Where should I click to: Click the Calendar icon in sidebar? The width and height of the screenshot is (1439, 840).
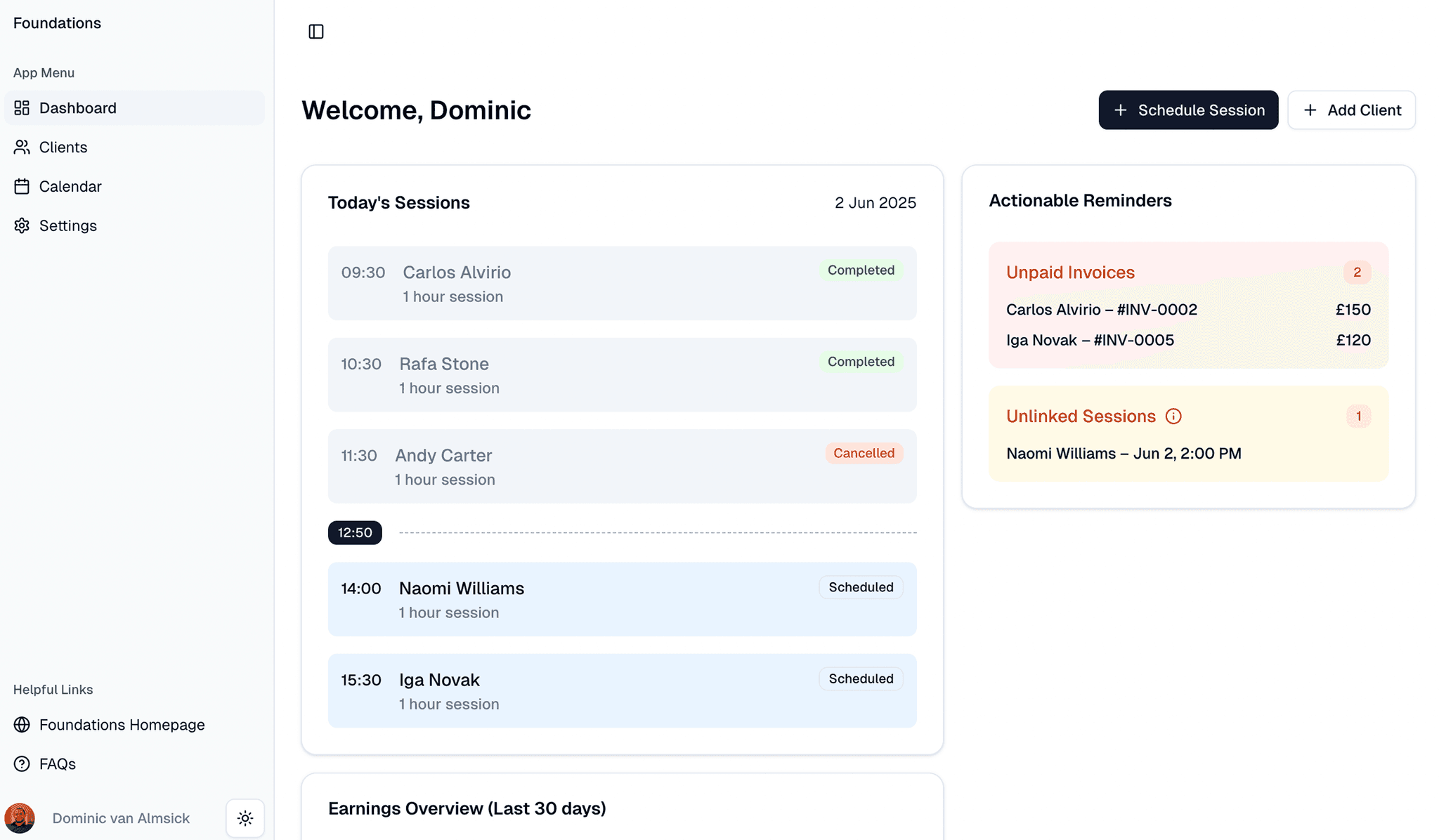[22, 187]
